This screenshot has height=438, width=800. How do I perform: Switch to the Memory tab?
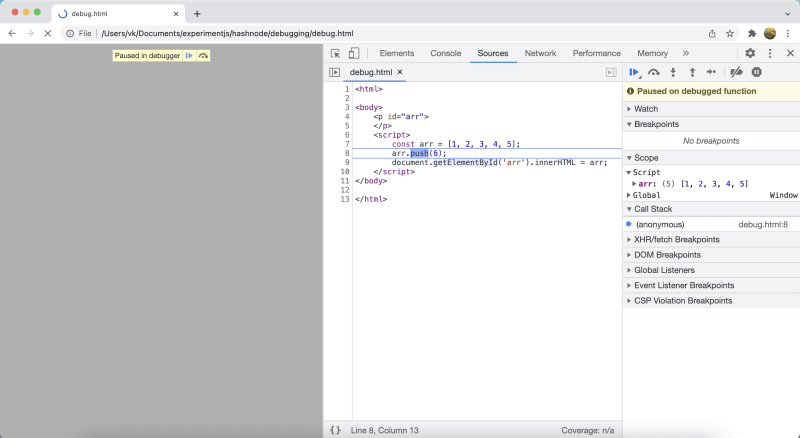pos(652,53)
